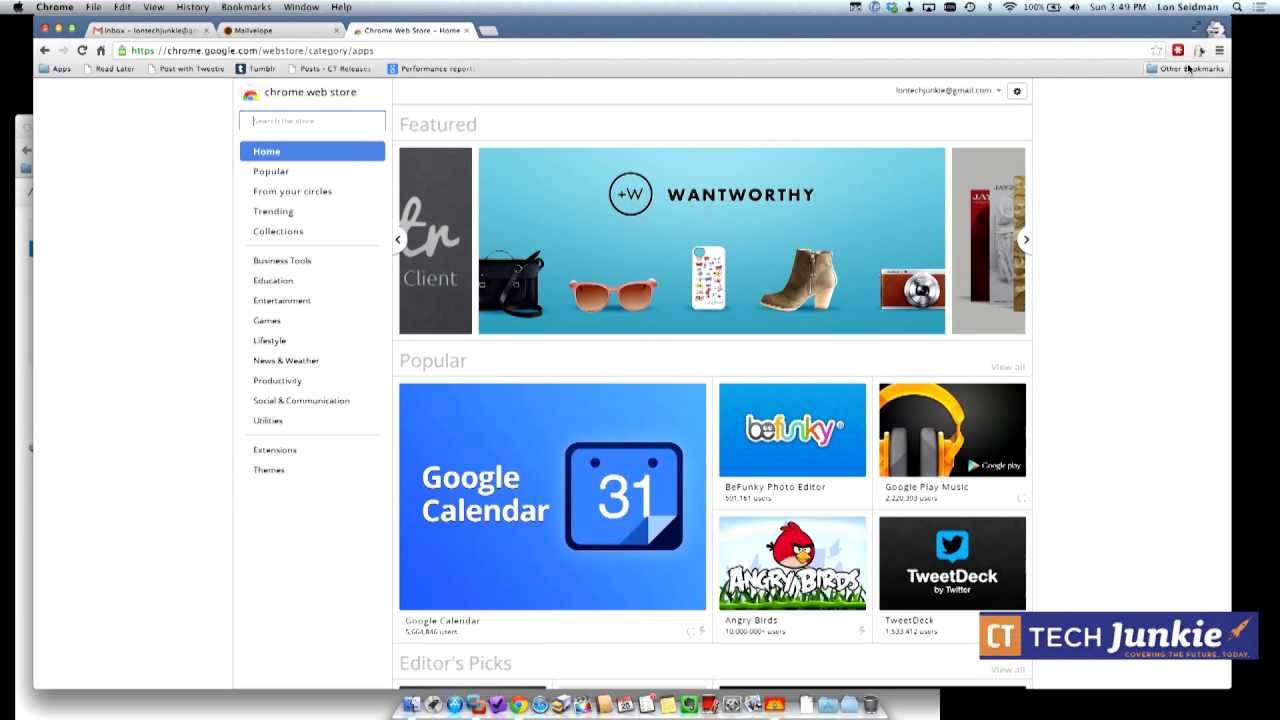This screenshot has height=720, width=1280.
Task: Show next featured item with right arrow
Action: click(x=1026, y=240)
